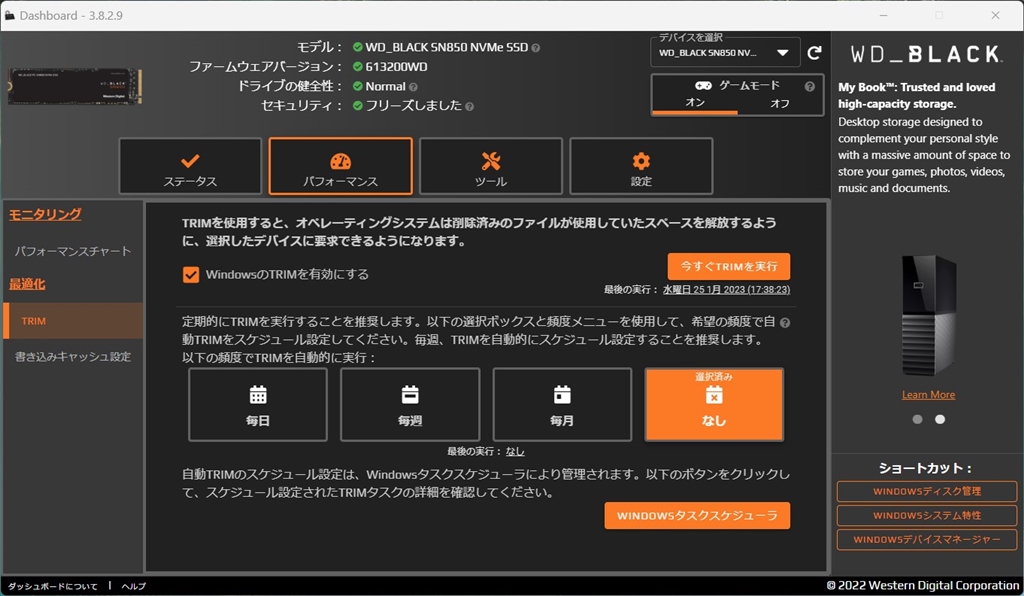Viewport: 1024px width, 596px height.
Task: Click 今すぐTRIMを実行 button
Action: (x=729, y=266)
